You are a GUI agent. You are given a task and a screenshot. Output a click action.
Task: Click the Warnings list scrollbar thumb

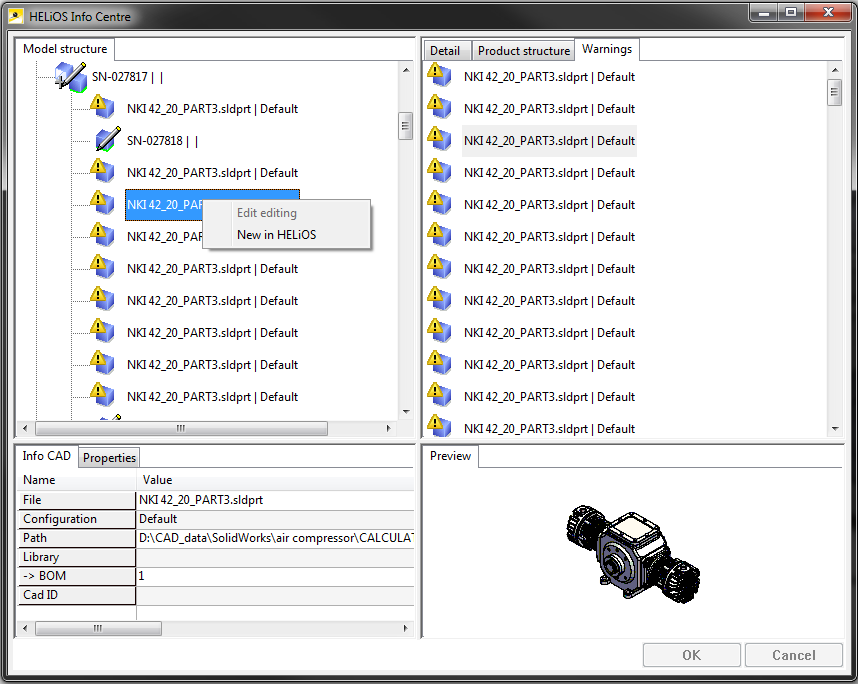click(834, 92)
